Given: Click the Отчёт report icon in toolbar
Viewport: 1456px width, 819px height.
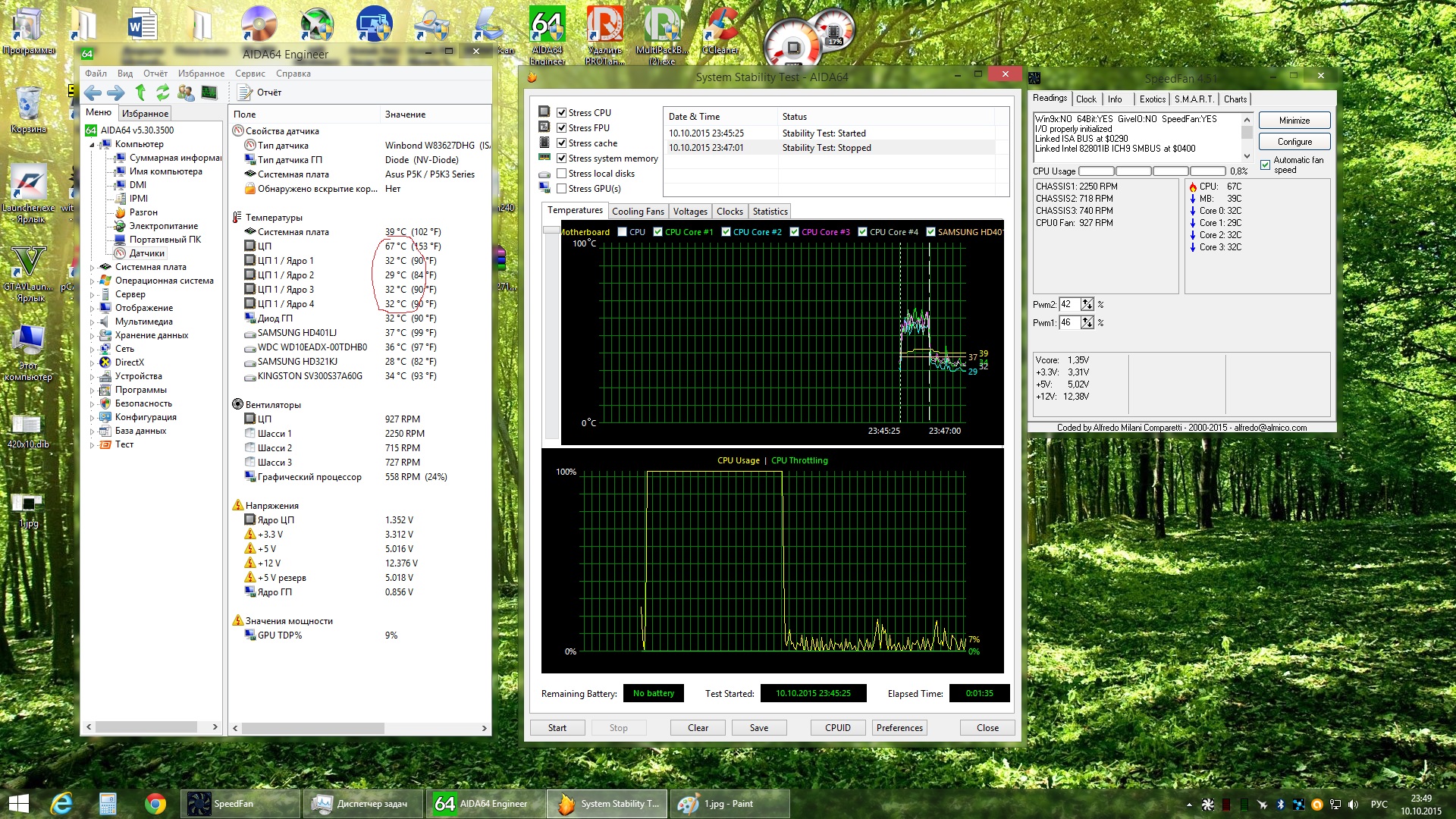Looking at the screenshot, I should coord(245,93).
